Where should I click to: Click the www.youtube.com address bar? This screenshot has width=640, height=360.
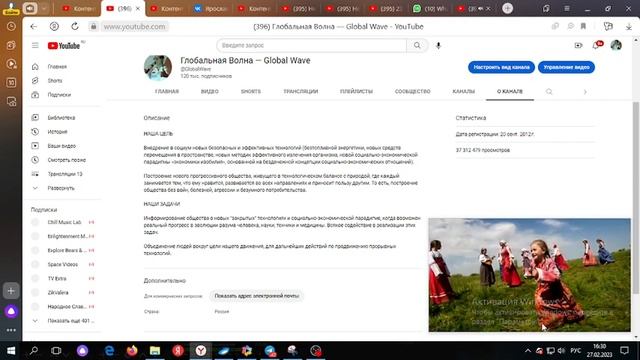134,27
